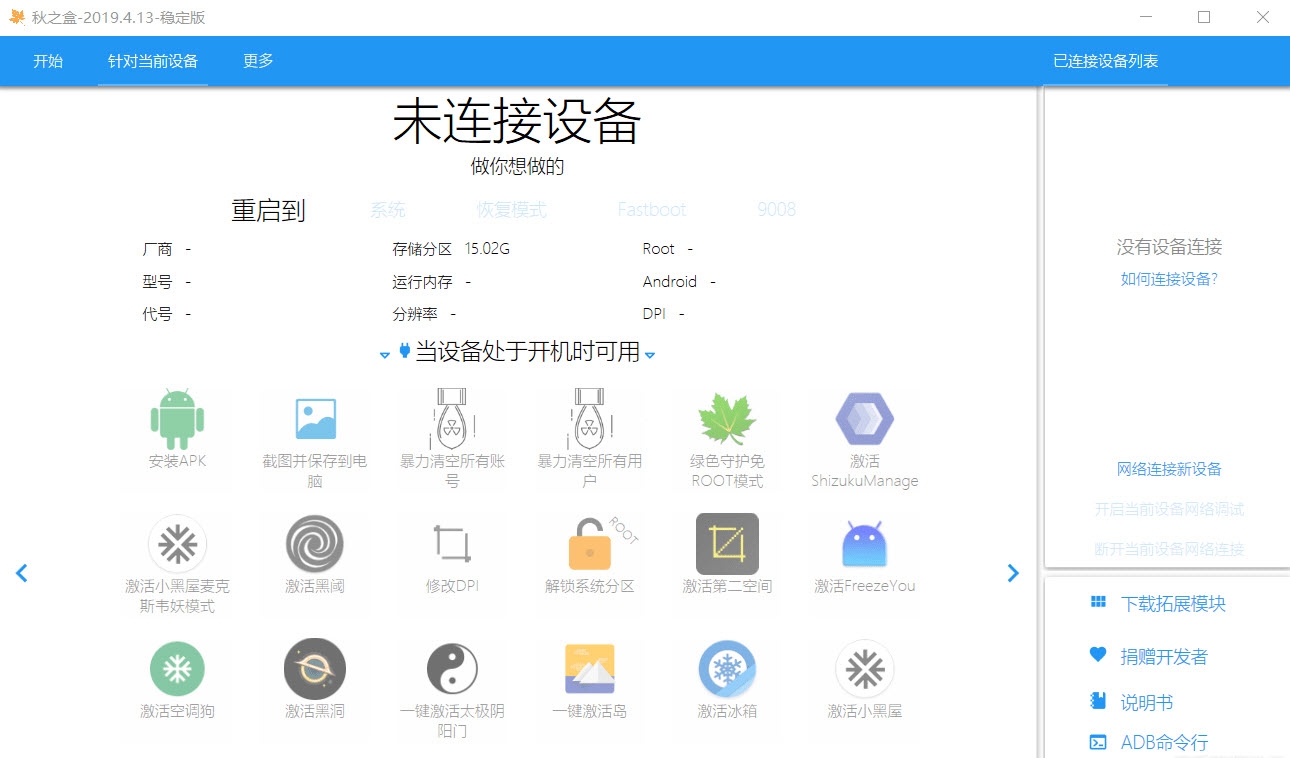
Task: Select 激活冰箱 snowflake tool
Action: [727, 683]
